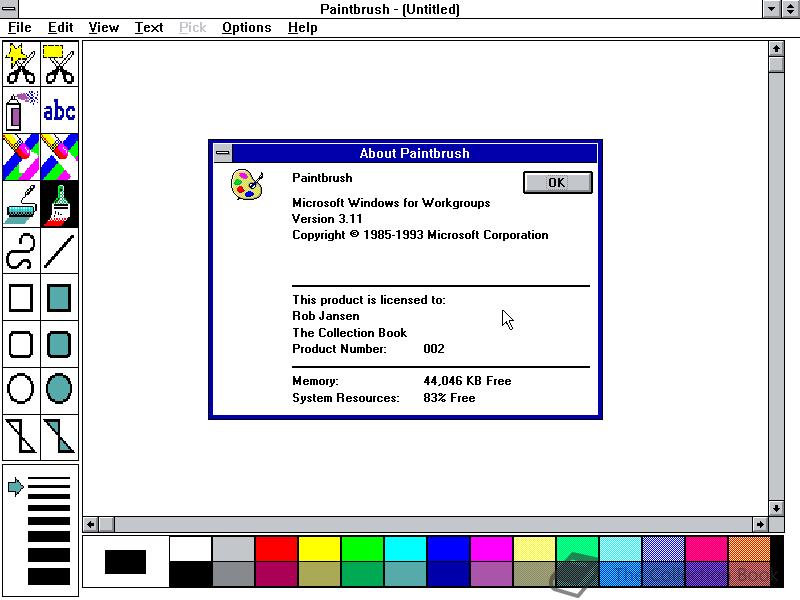
Task: Pick the teal color swatch
Action: tap(406, 573)
